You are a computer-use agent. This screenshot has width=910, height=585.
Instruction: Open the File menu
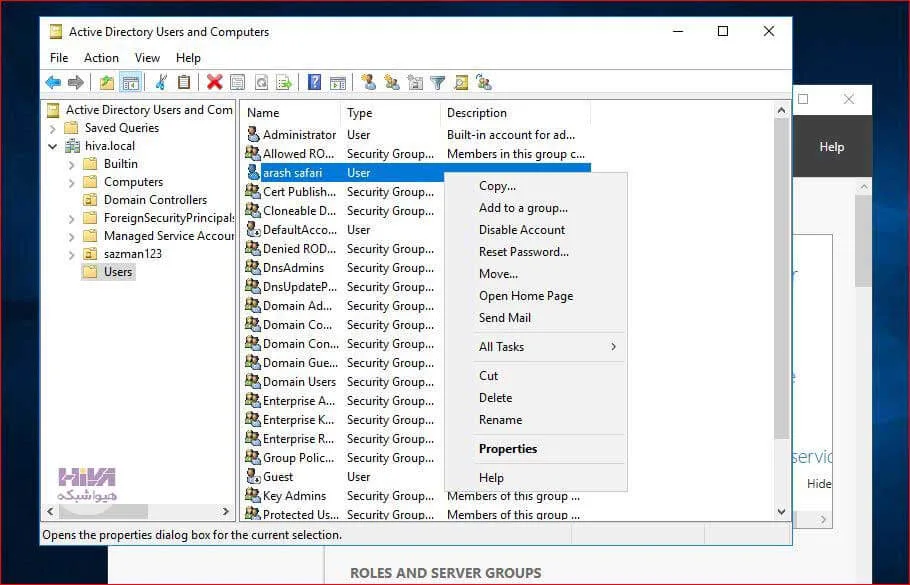[59, 57]
